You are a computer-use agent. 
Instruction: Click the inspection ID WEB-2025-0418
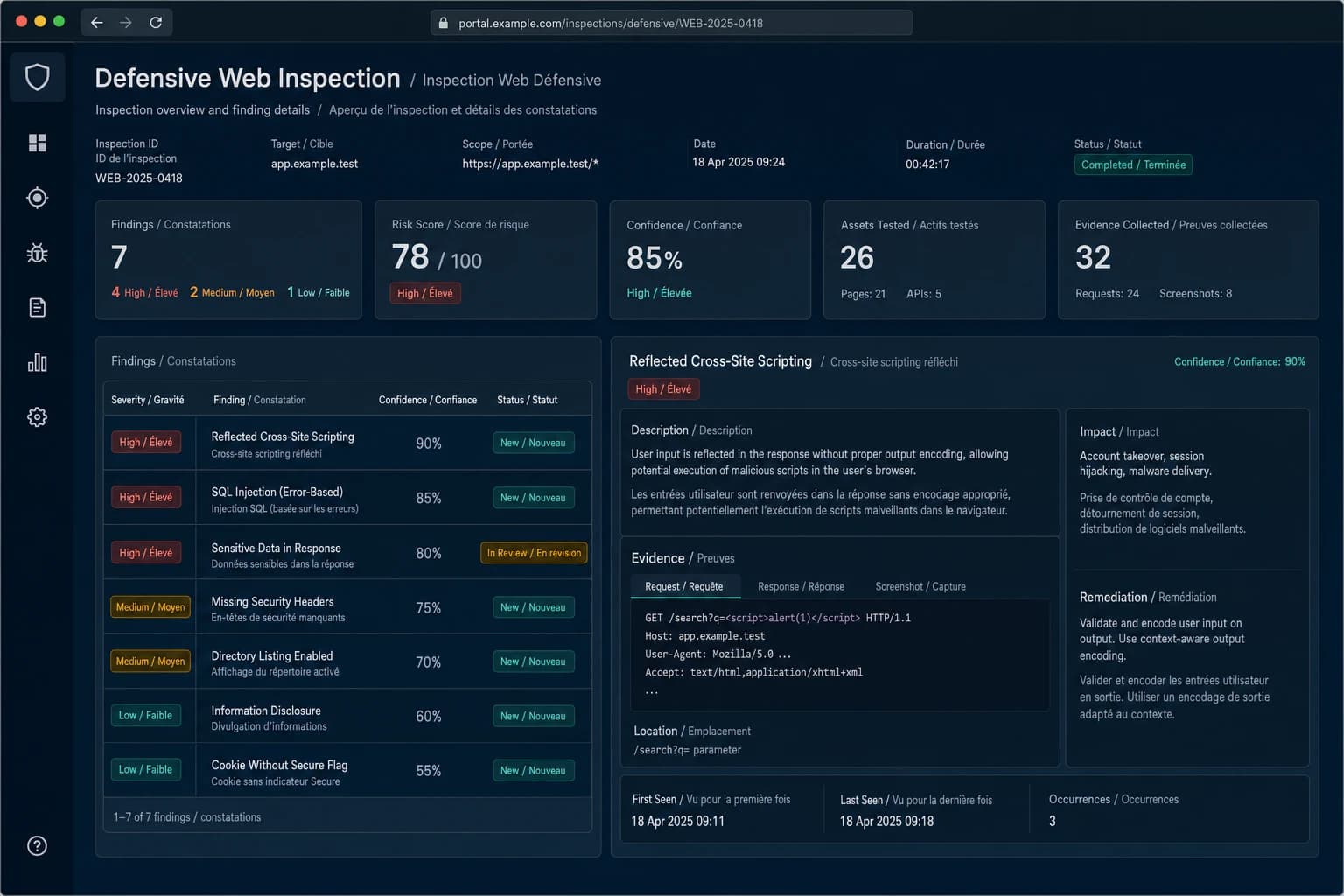[139, 178]
